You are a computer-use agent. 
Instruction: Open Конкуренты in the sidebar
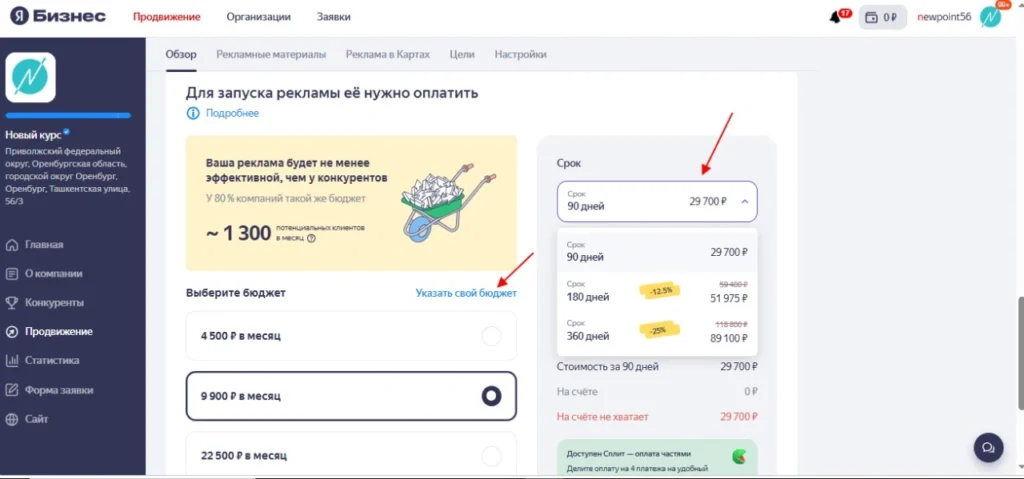[x=54, y=303]
